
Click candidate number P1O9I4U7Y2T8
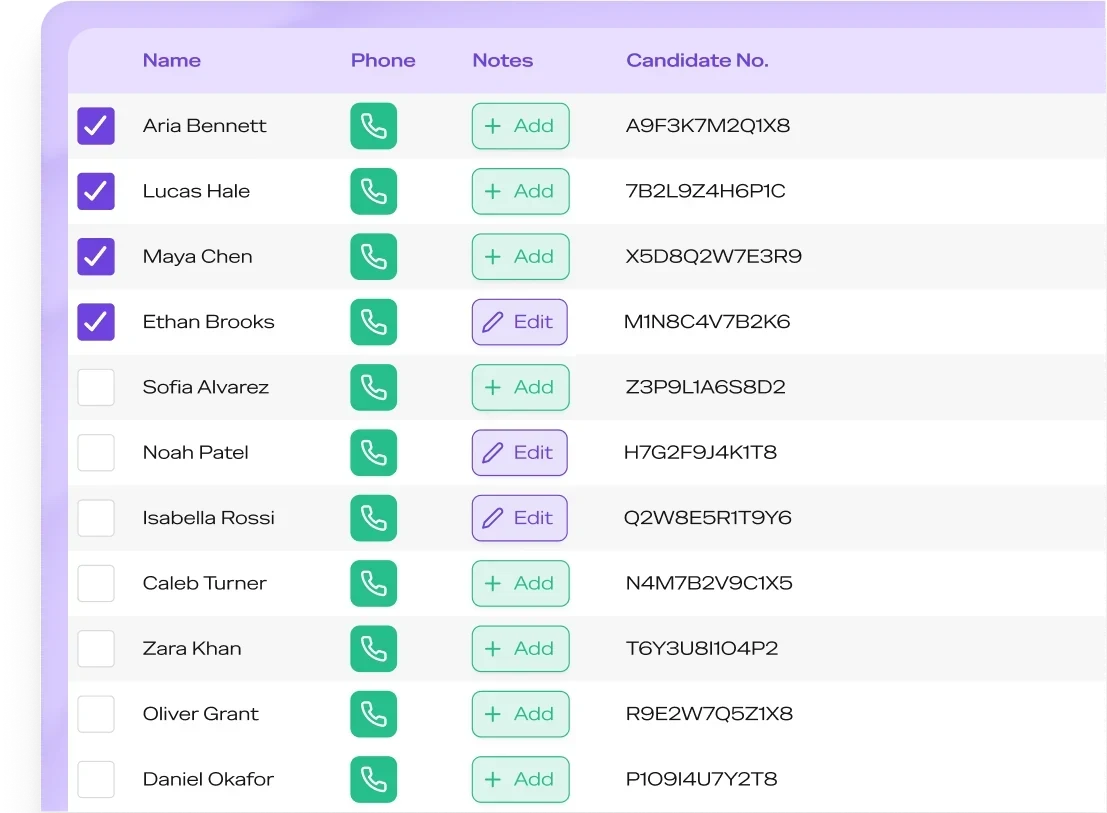click(x=702, y=779)
